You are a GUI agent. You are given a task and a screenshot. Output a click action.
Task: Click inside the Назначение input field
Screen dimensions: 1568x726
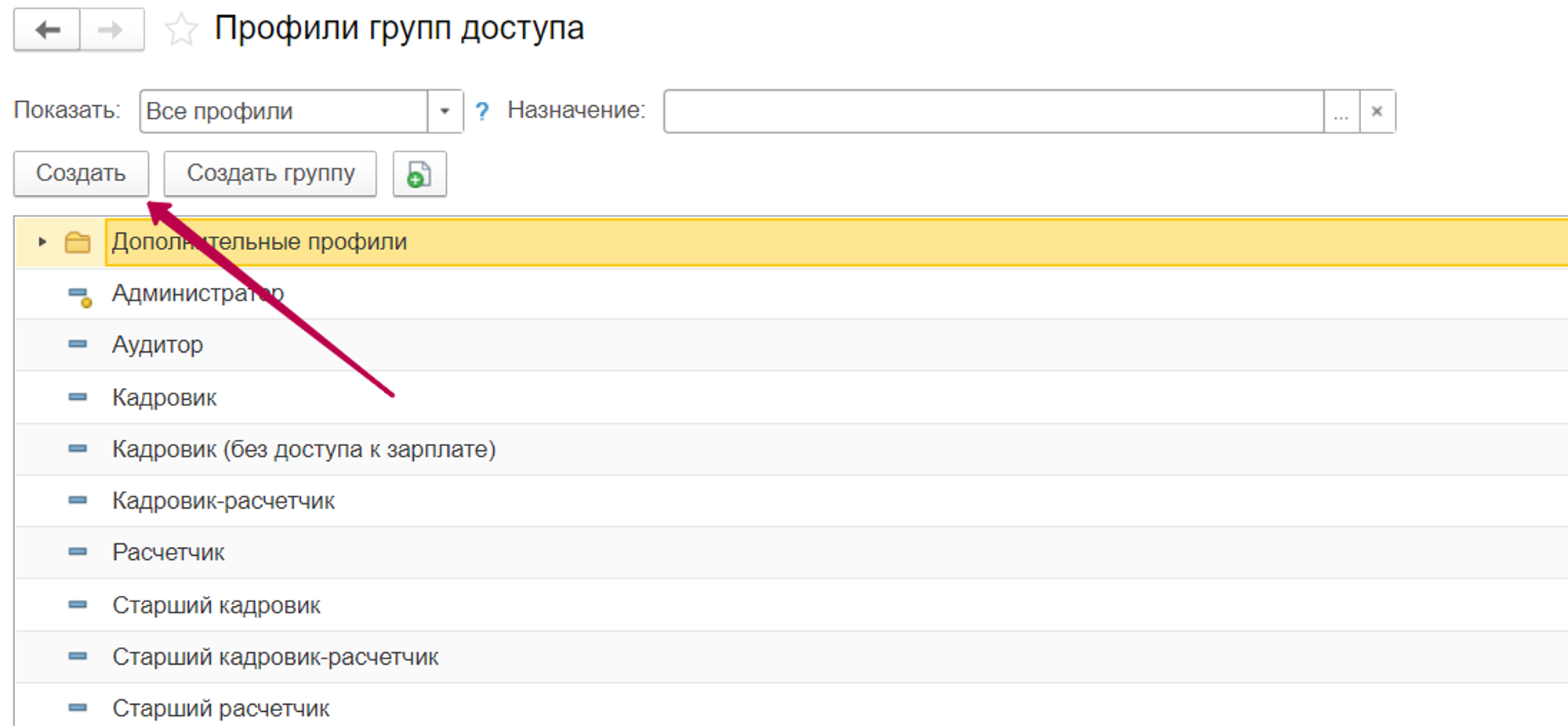tap(993, 111)
